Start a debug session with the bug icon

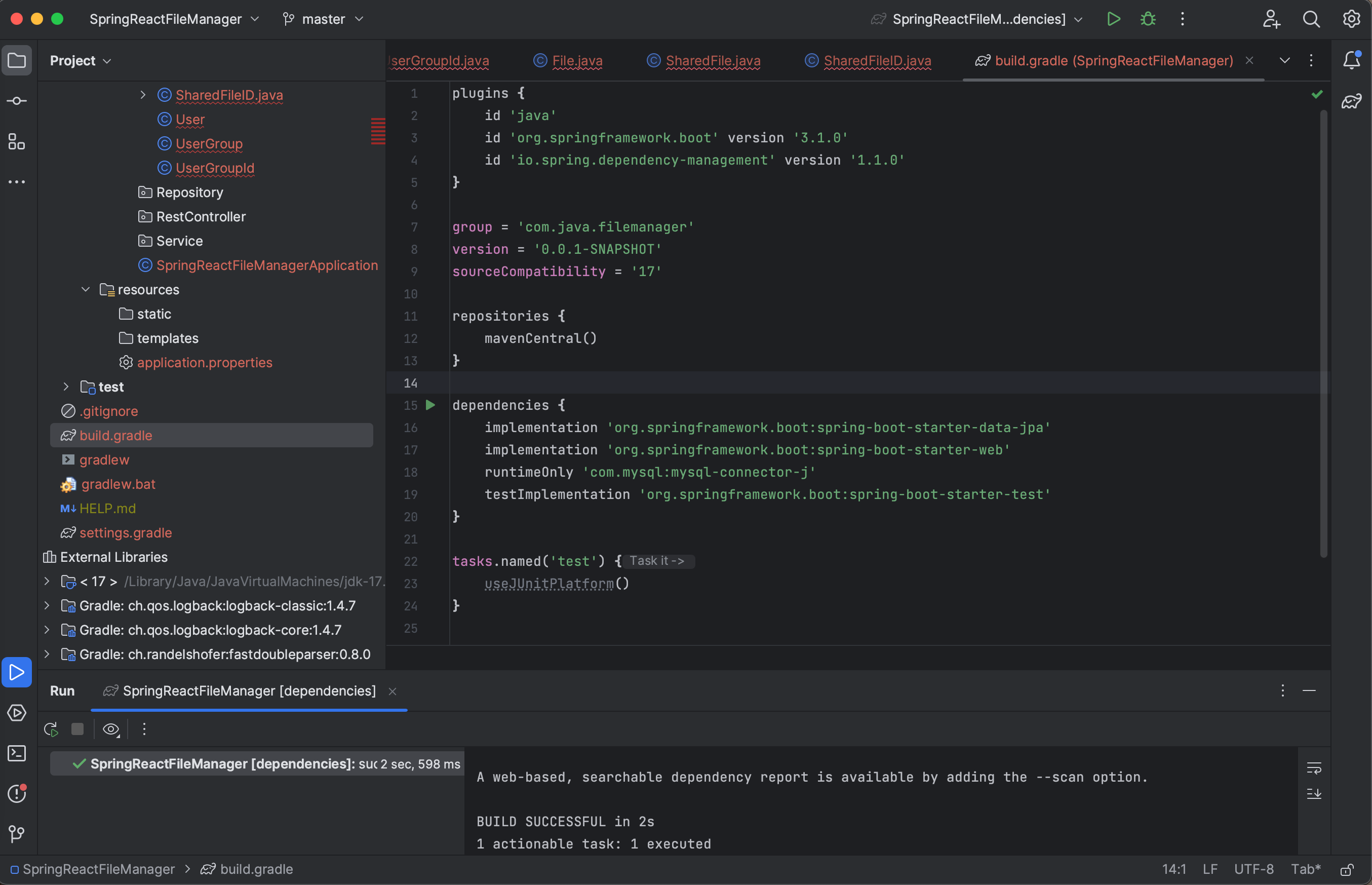1147,18
